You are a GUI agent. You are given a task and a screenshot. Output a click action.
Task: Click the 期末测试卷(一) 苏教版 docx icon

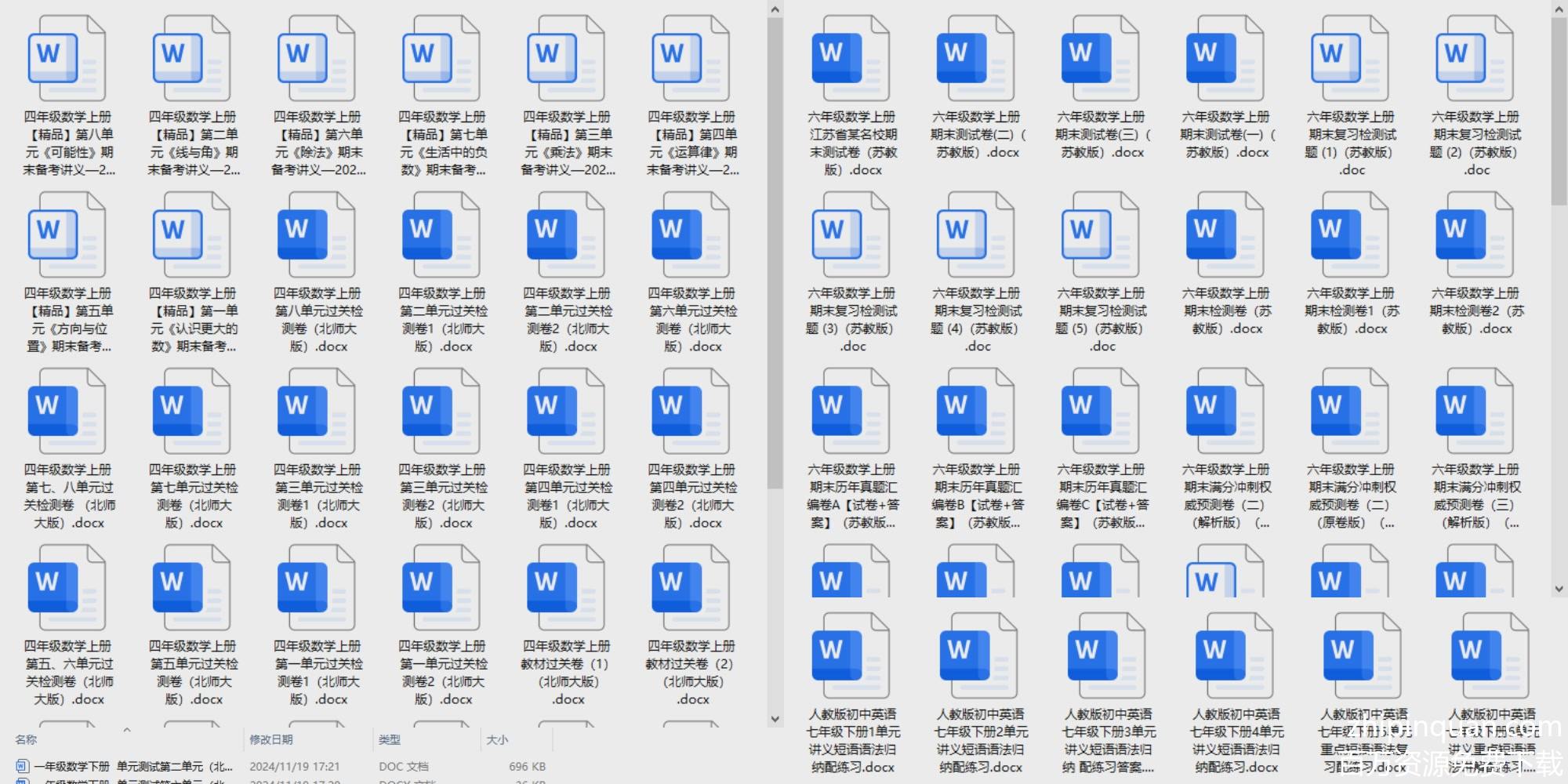pos(1225,59)
